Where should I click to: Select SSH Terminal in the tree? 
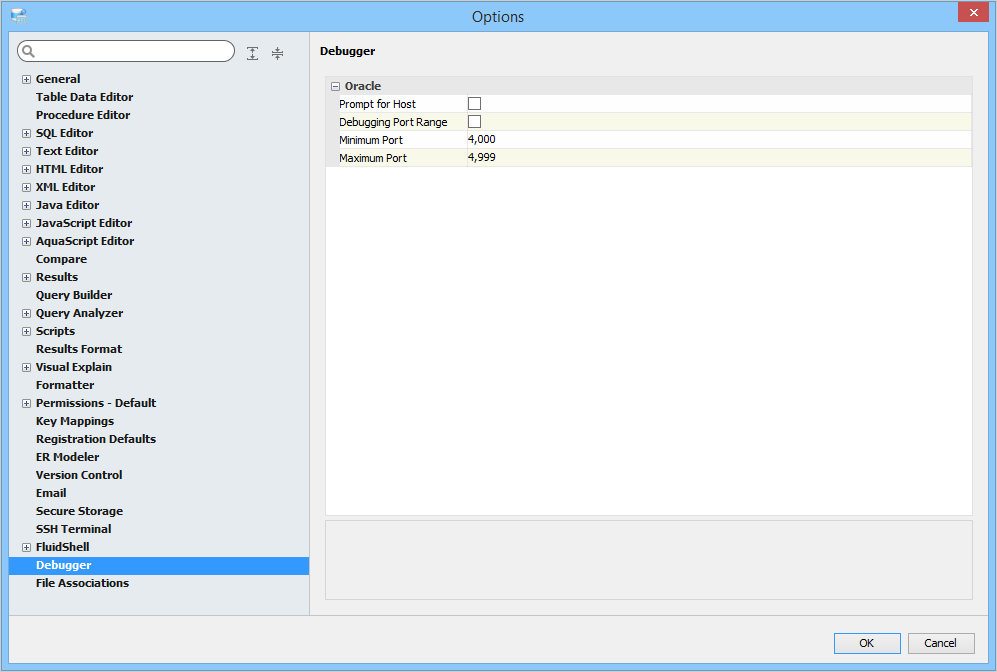pyautogui.click(x=73, y=529)
